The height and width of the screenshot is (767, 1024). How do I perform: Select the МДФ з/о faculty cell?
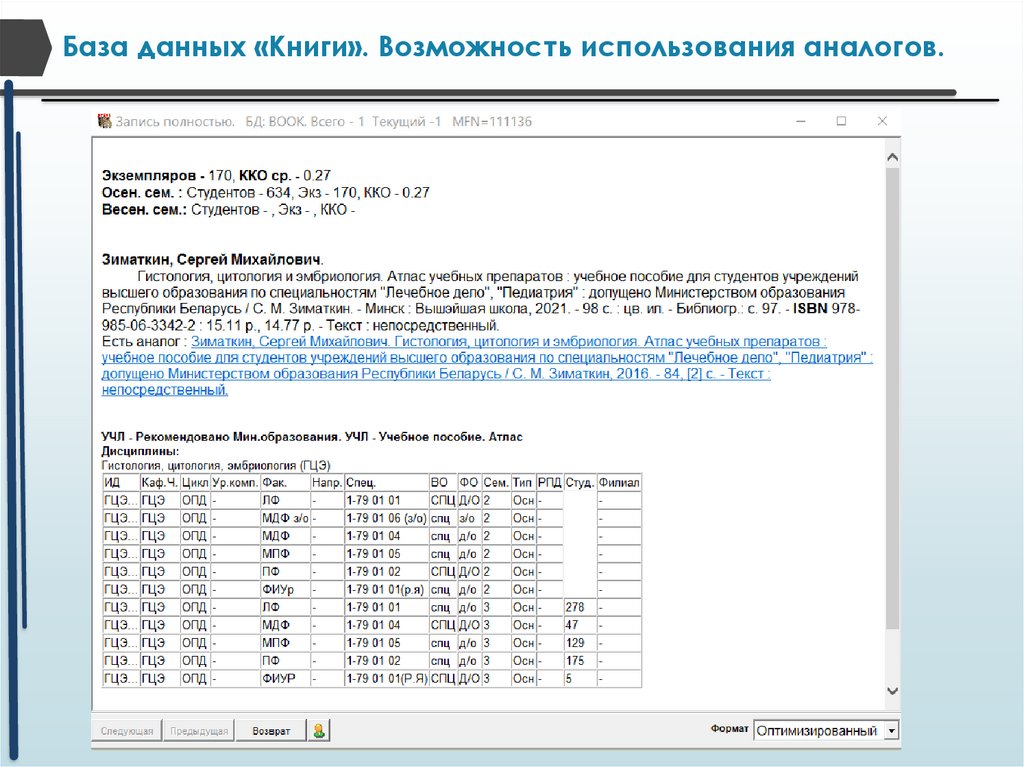(x=284, y=518)
